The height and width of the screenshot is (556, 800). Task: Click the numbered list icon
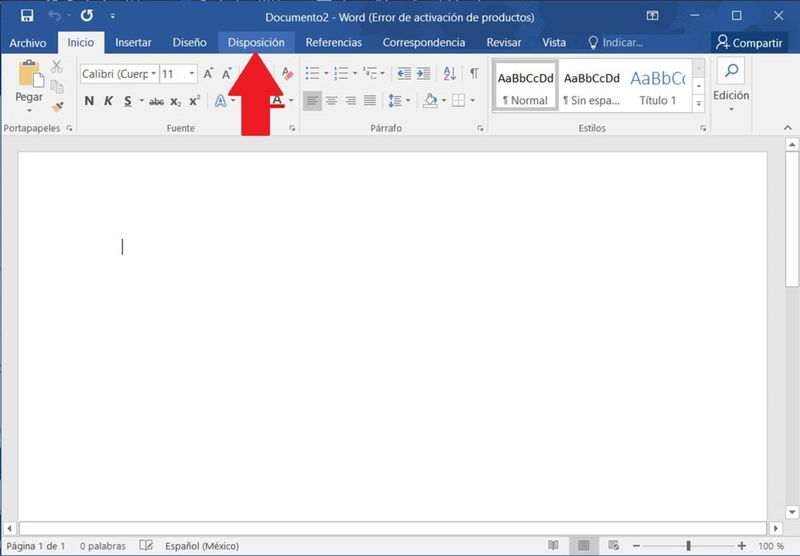[341, 74]
